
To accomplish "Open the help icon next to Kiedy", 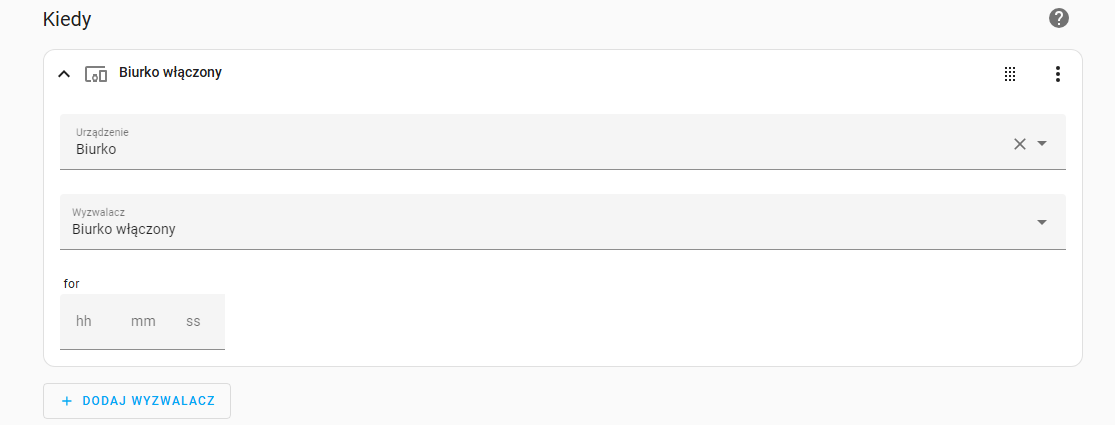I will [1059, 18].
